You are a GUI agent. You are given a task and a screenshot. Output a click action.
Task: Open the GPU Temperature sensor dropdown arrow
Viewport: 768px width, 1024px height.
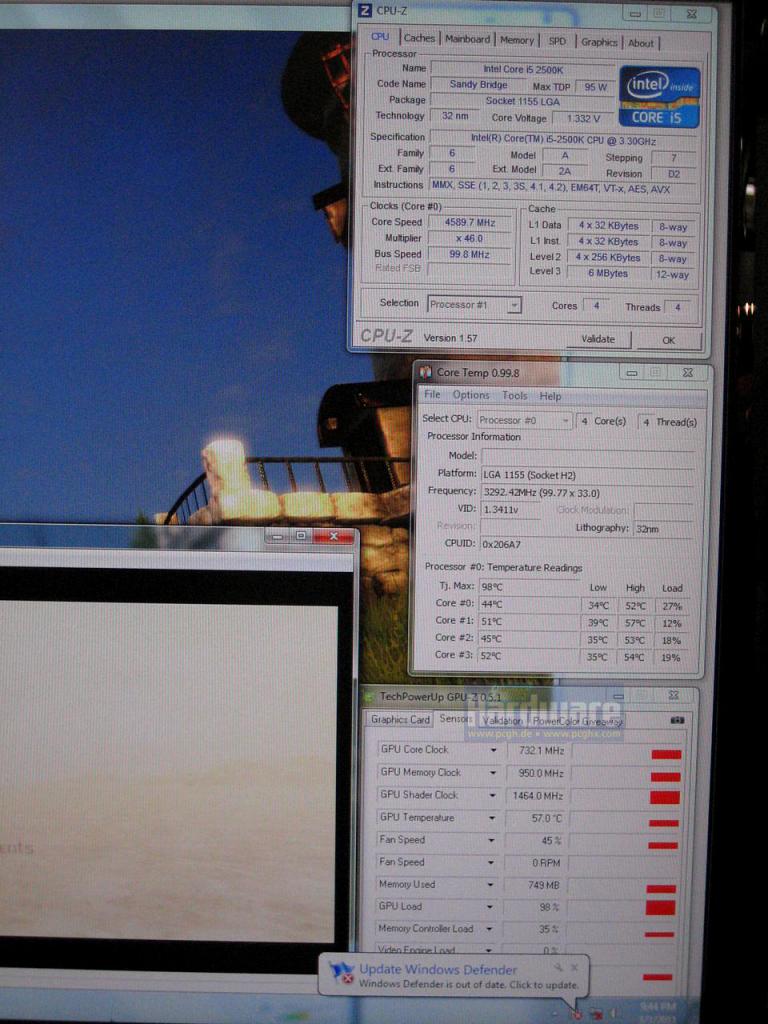pos(493,818)
